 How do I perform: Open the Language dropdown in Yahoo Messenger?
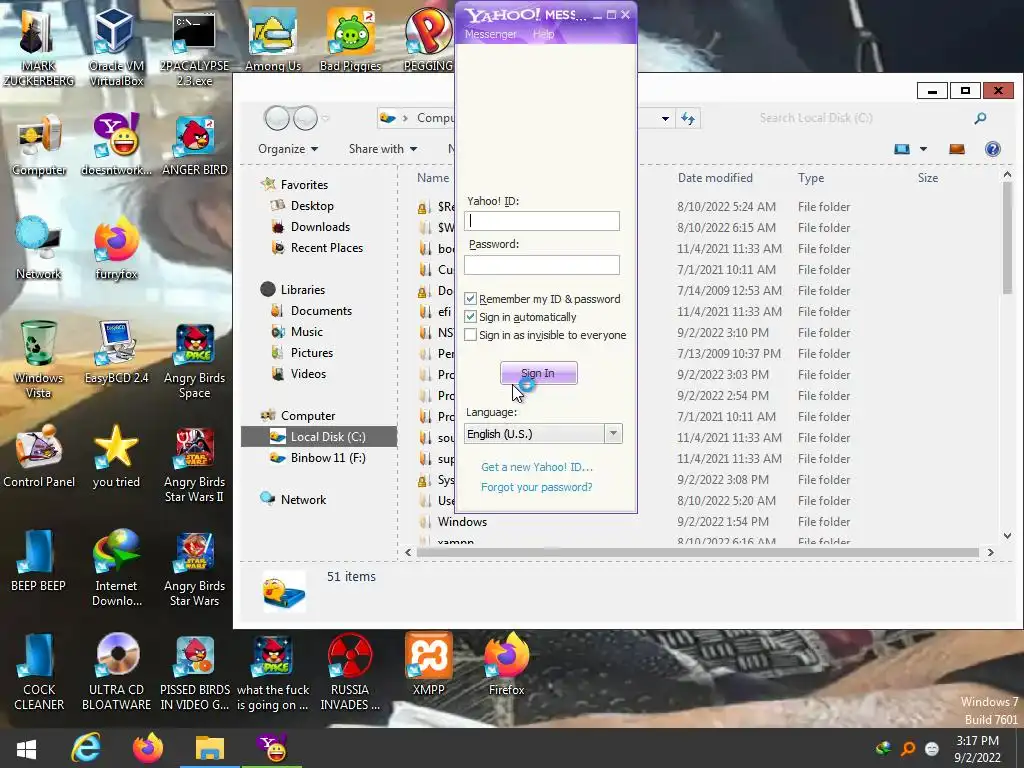tap(613, 434)
